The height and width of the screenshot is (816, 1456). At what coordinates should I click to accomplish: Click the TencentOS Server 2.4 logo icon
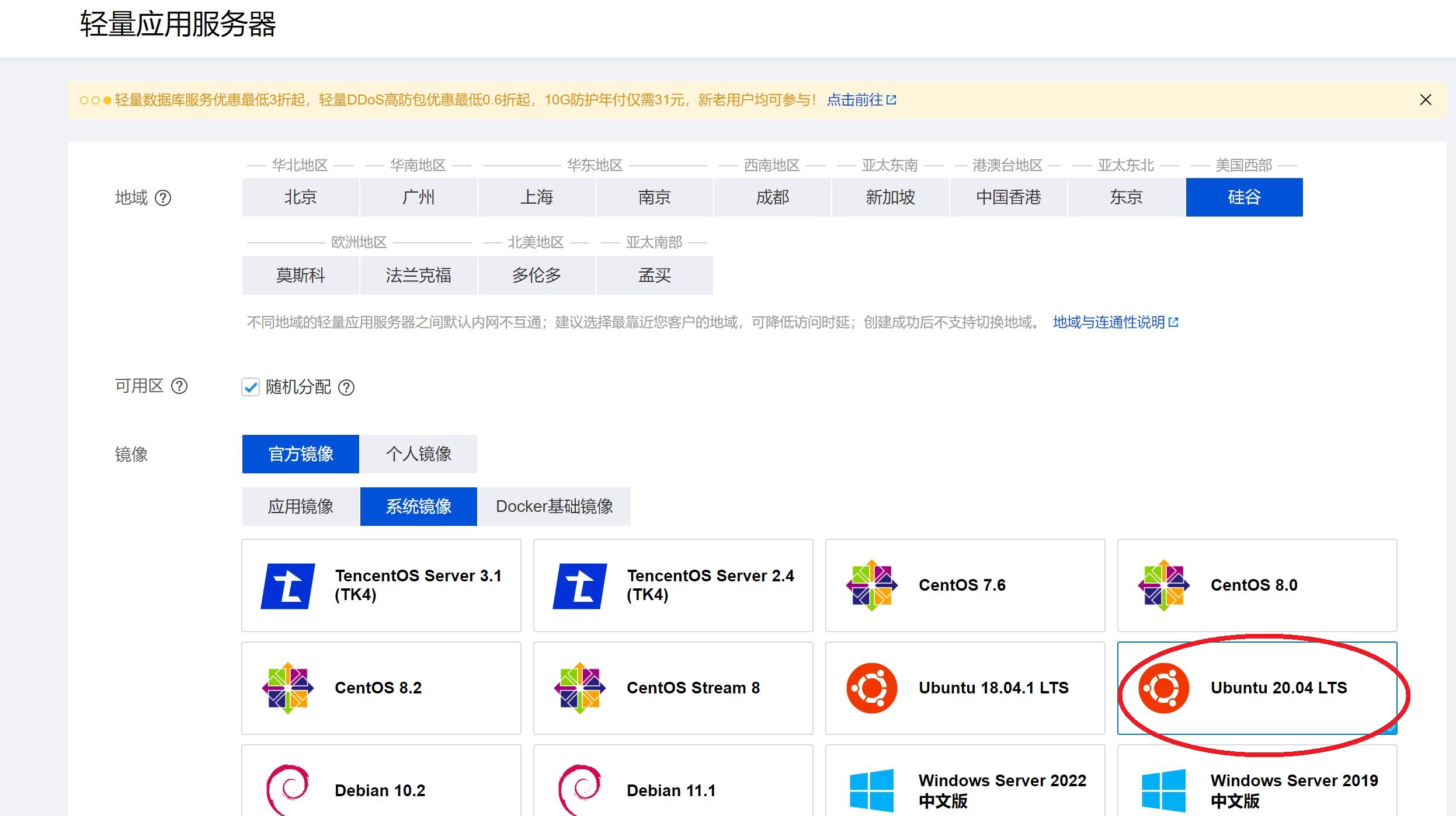580,586
